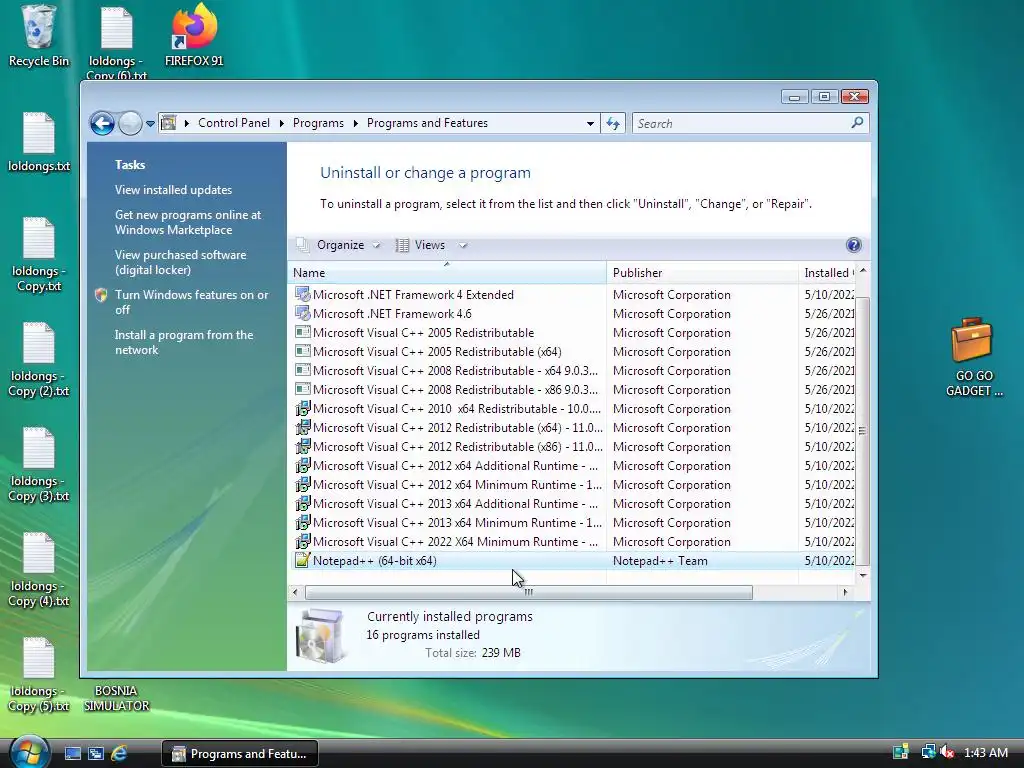1024x768 pixels.
Task: Sort by the Installed On column header
Action: click(827, 273)
